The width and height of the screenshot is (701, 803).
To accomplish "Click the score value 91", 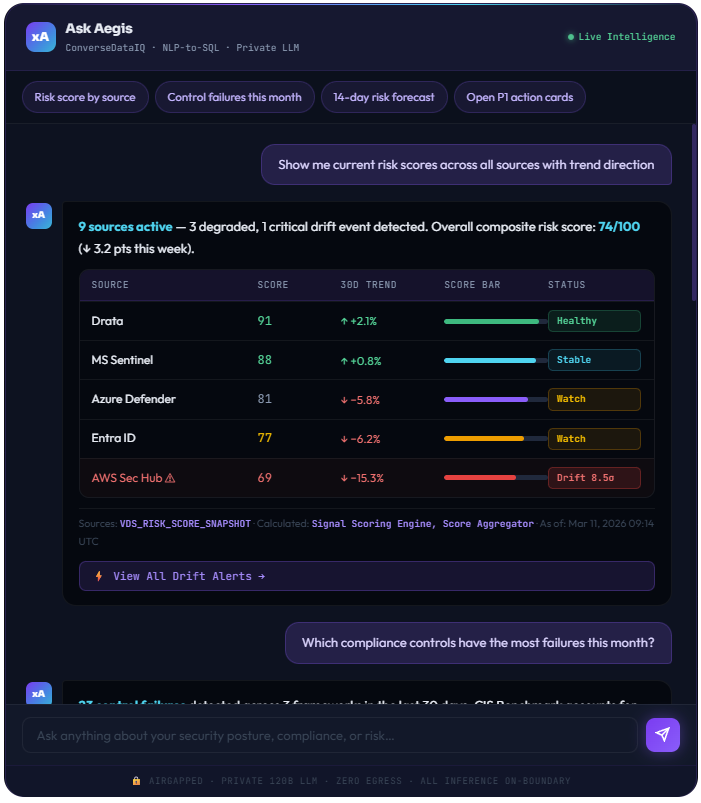I will coord(265,321).
